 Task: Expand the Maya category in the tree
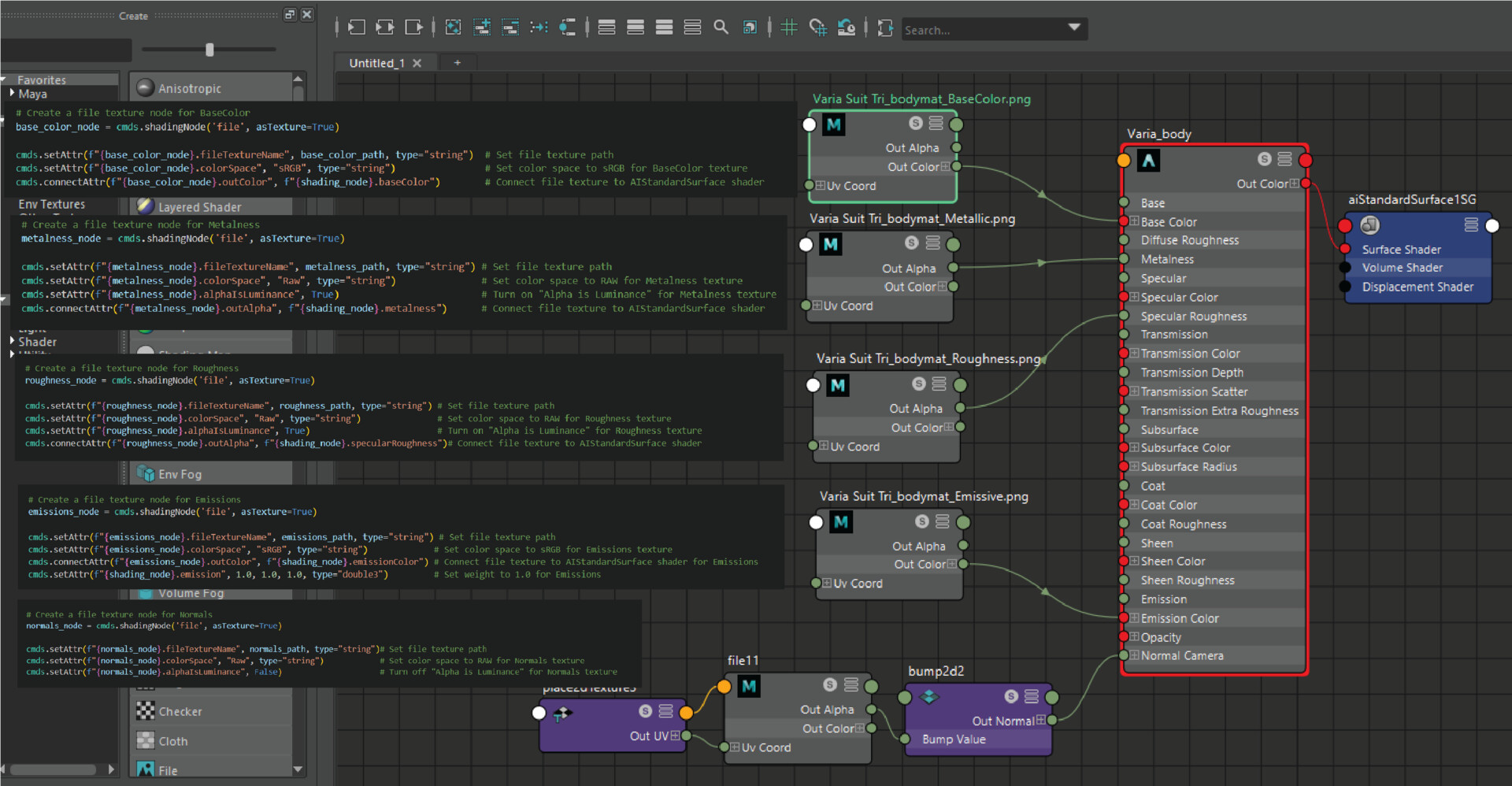[x=13, y=93]
